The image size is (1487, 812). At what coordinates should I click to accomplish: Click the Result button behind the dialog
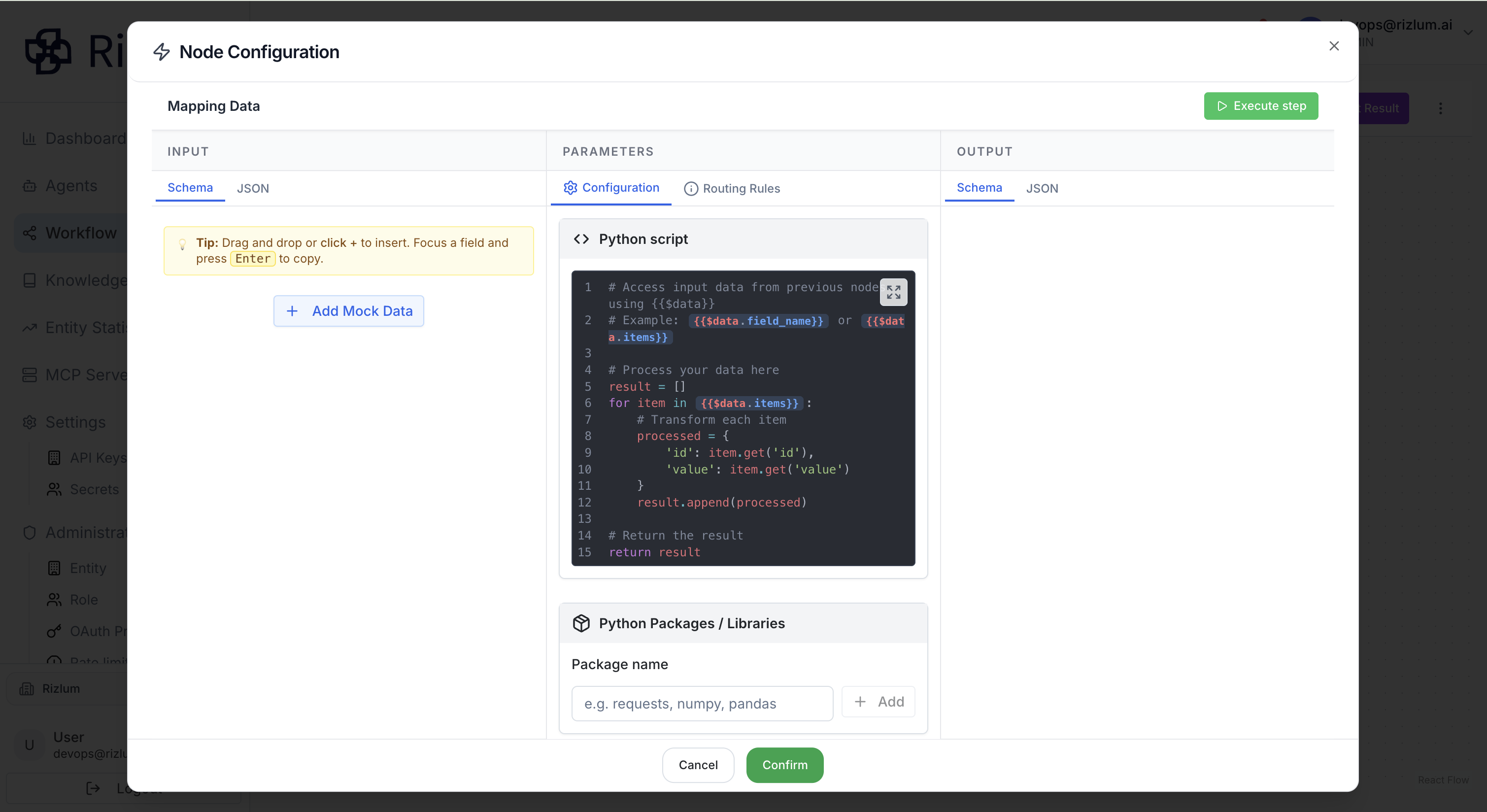point(1383,108)
